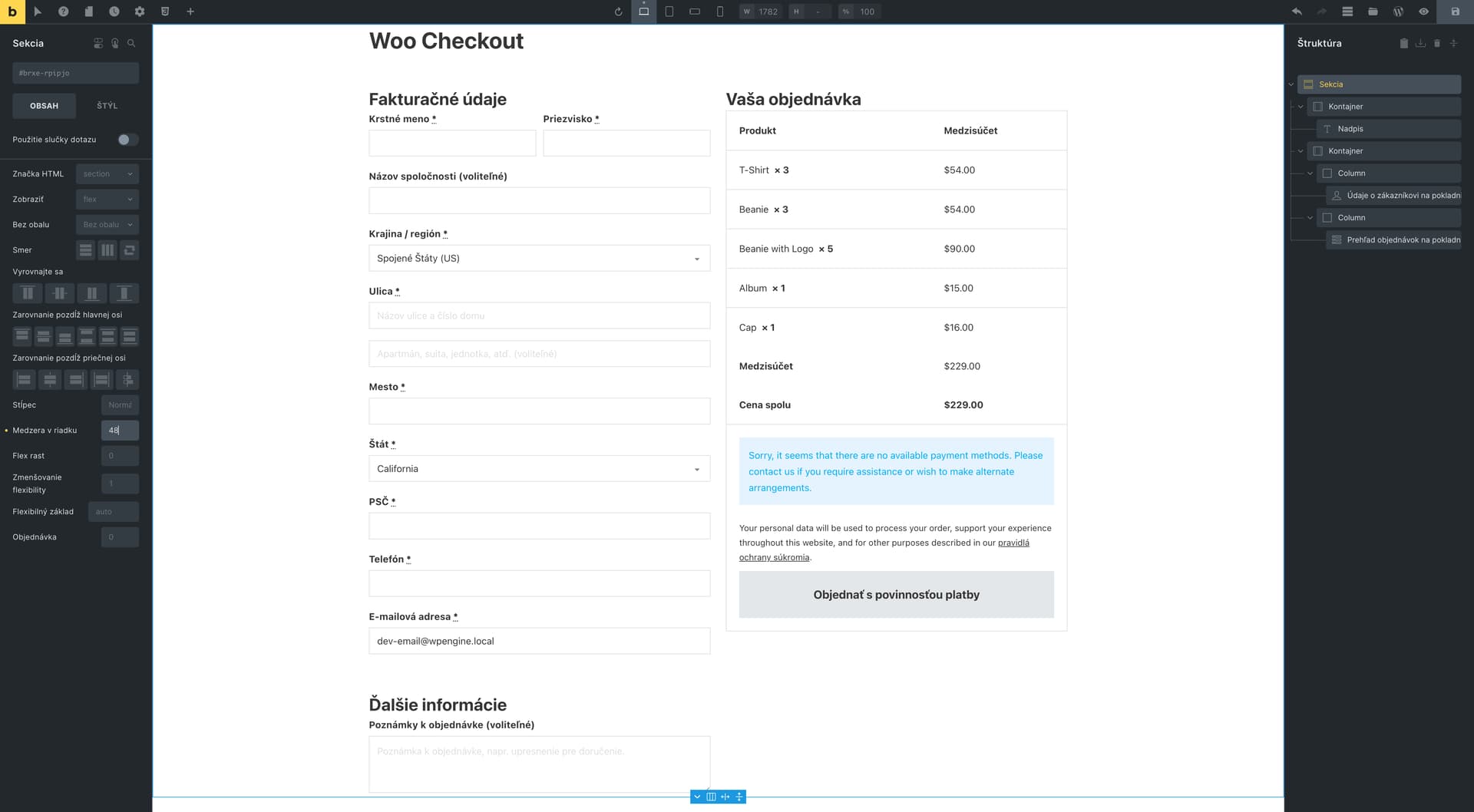1474x812 pixels.
Task: Open WordPress dashboard icon
Action: pos(1398,12)
